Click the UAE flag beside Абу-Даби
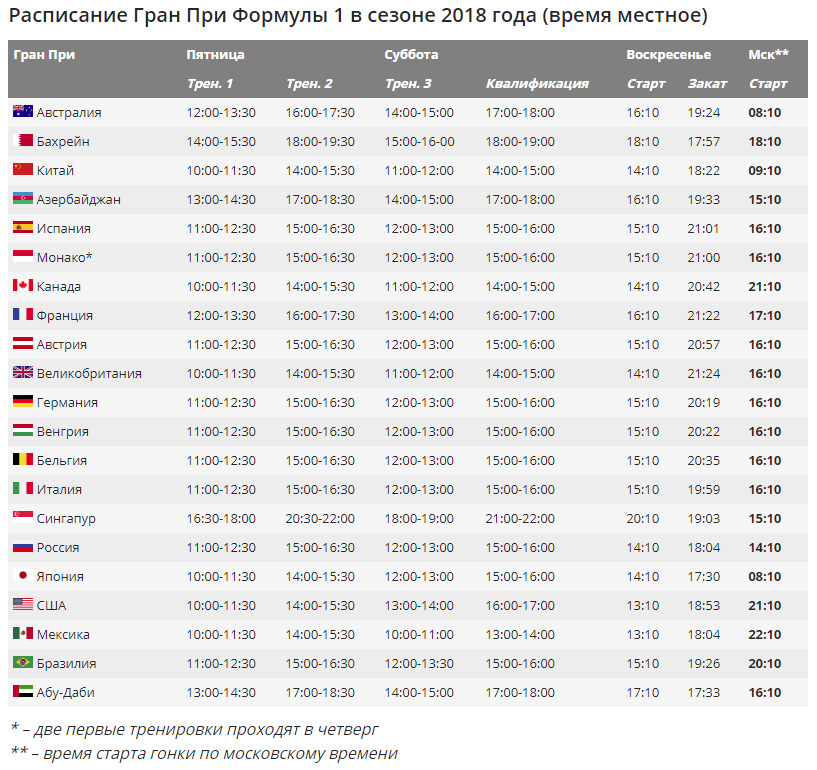The width and height of the screenshot is (817, 770). click(23, 691)
